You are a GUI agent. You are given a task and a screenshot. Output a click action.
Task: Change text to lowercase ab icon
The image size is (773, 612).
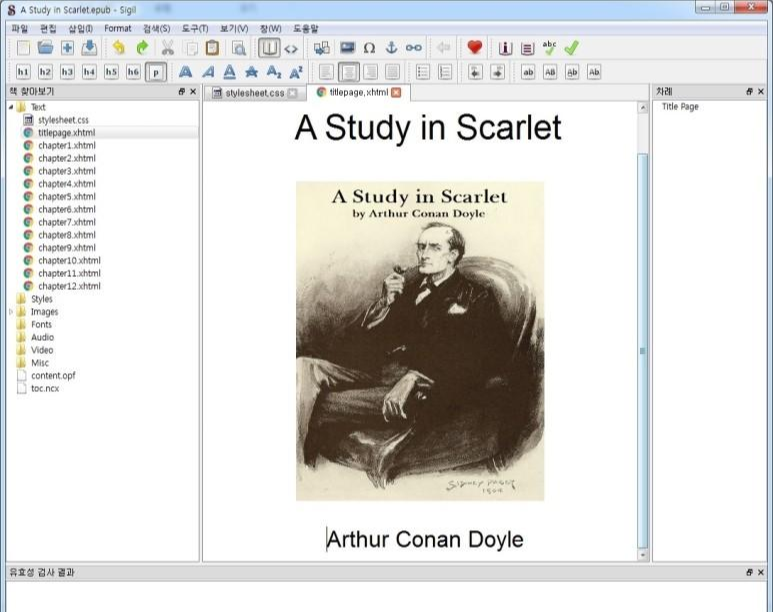[x=528, y=72]
